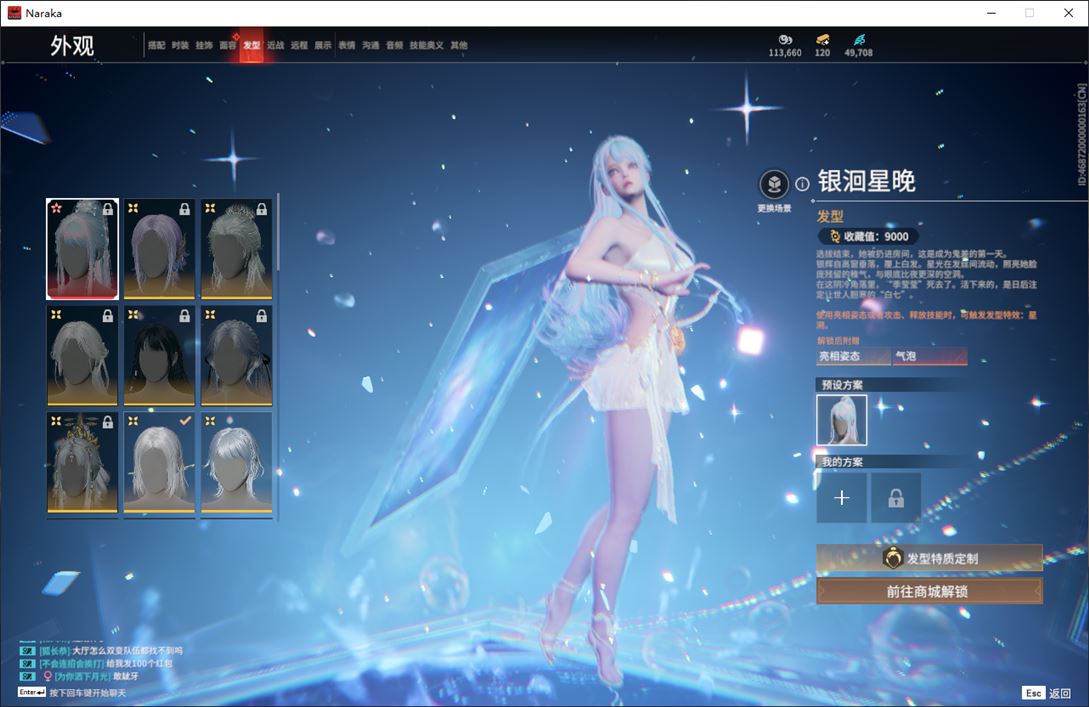Screen dimensions: 1089x707
Task: Choose the preset hairstyle thumbnail under 预设方案
Action: click(842, 420)
